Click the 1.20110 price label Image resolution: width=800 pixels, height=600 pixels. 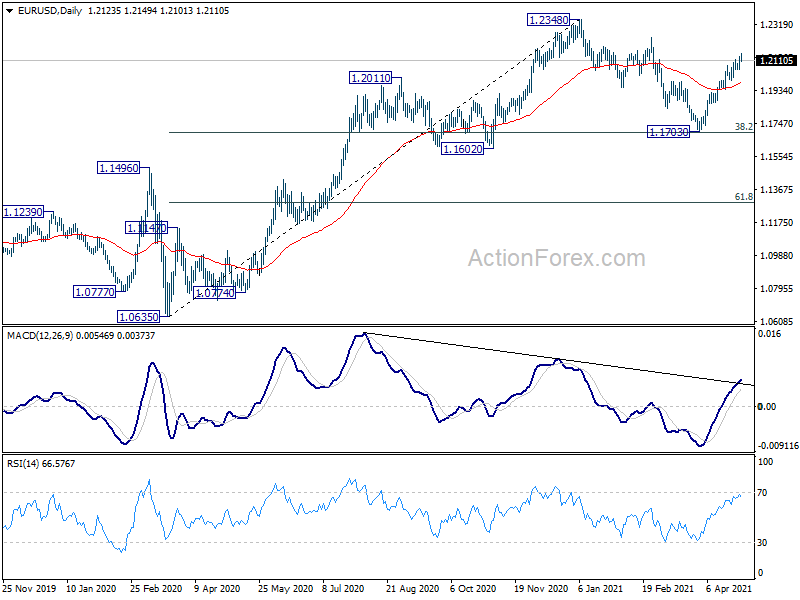(x=371, y=78)
